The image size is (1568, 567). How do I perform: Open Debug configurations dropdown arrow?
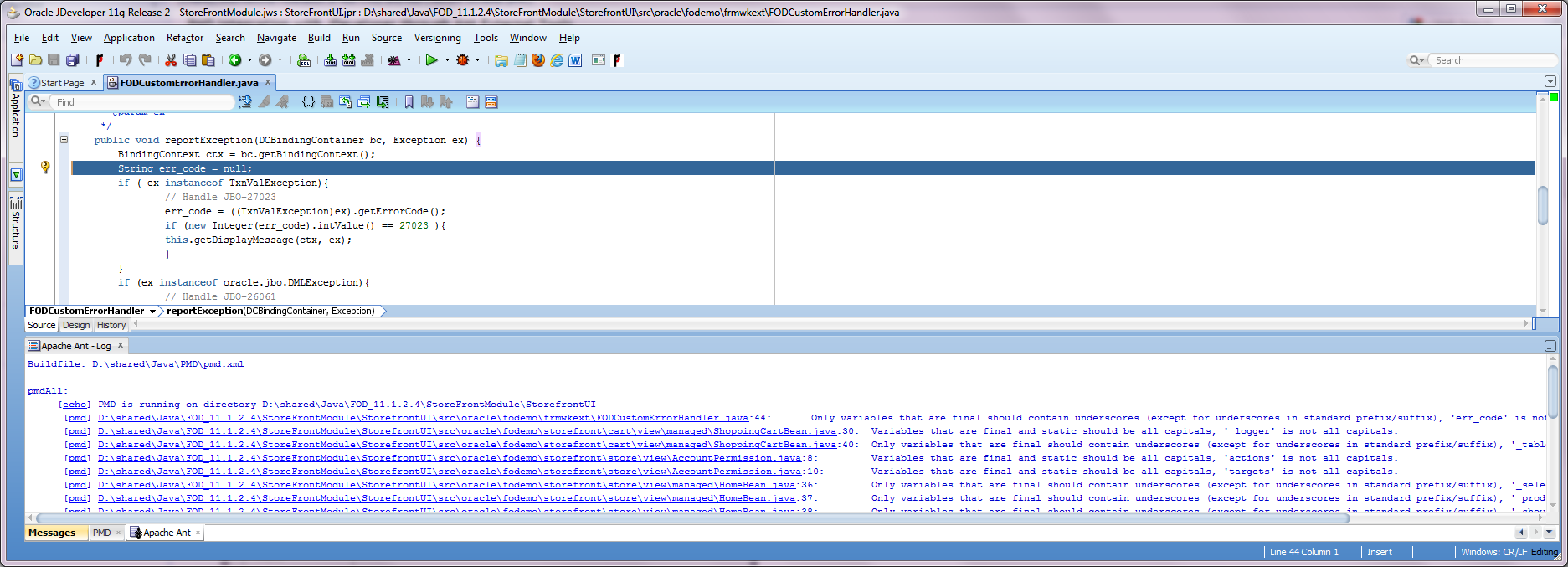(x=478, y=60)
